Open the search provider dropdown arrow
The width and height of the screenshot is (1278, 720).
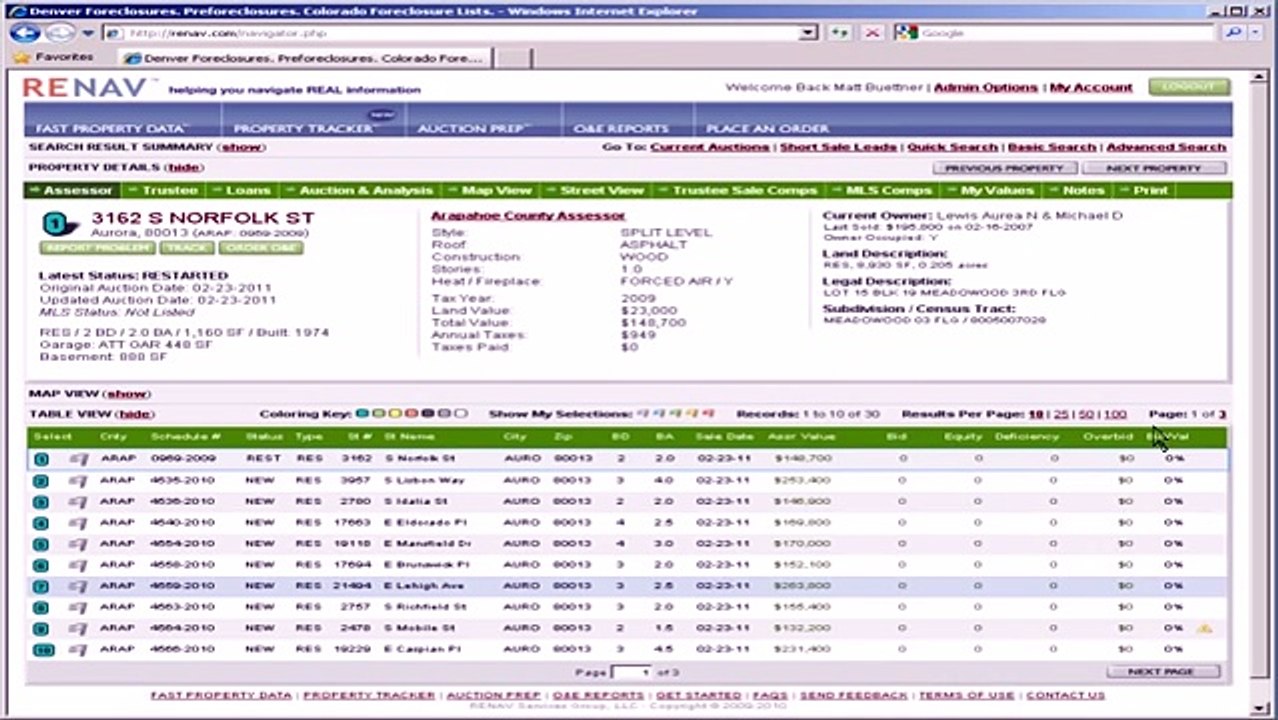[1254, 33]
